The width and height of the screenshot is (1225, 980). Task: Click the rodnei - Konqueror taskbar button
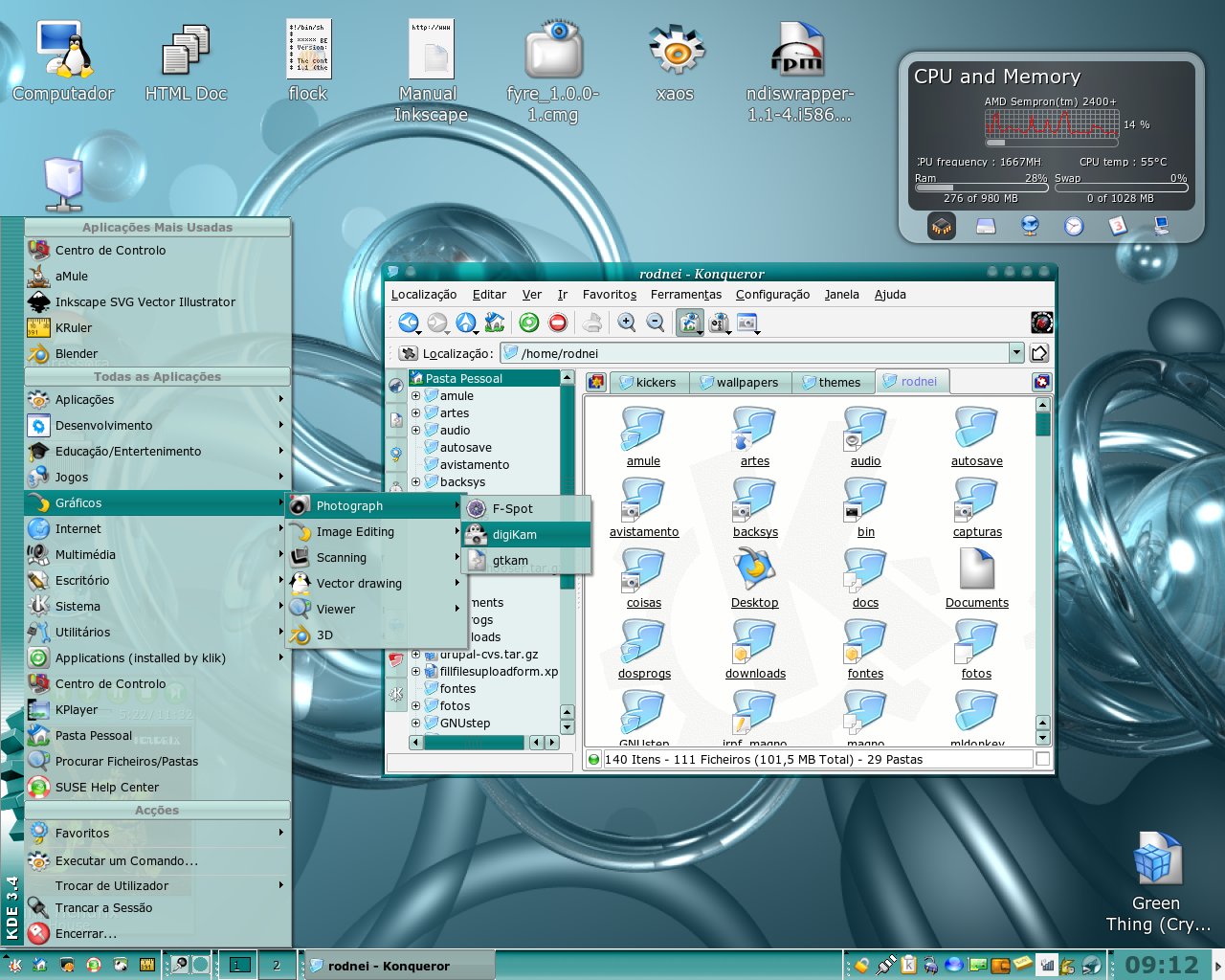[x=398, y=966]
